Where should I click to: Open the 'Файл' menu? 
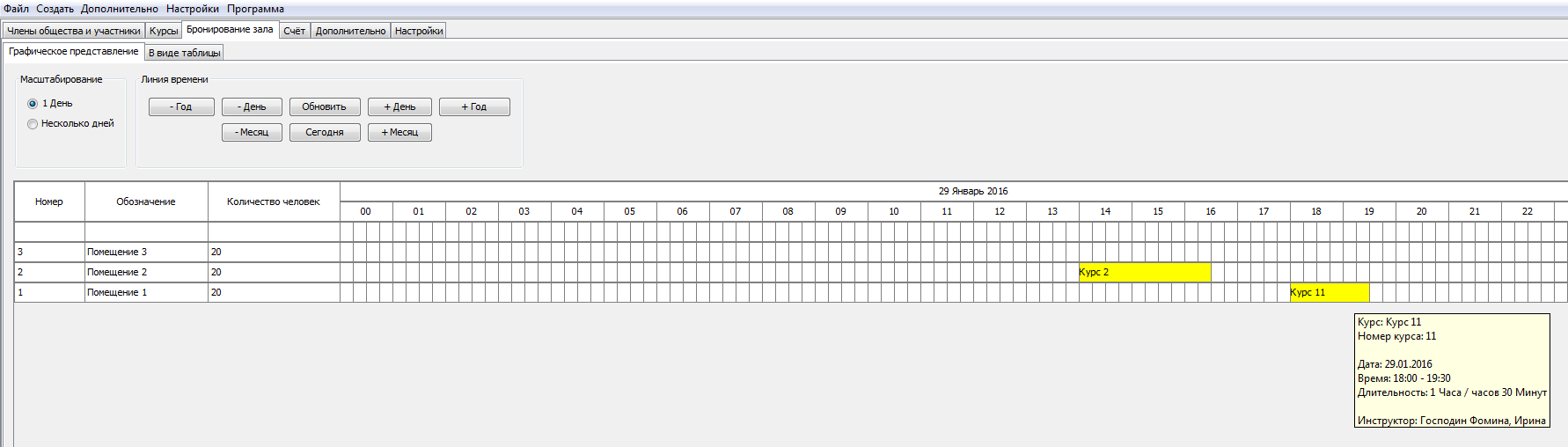[x=16, y=9]
